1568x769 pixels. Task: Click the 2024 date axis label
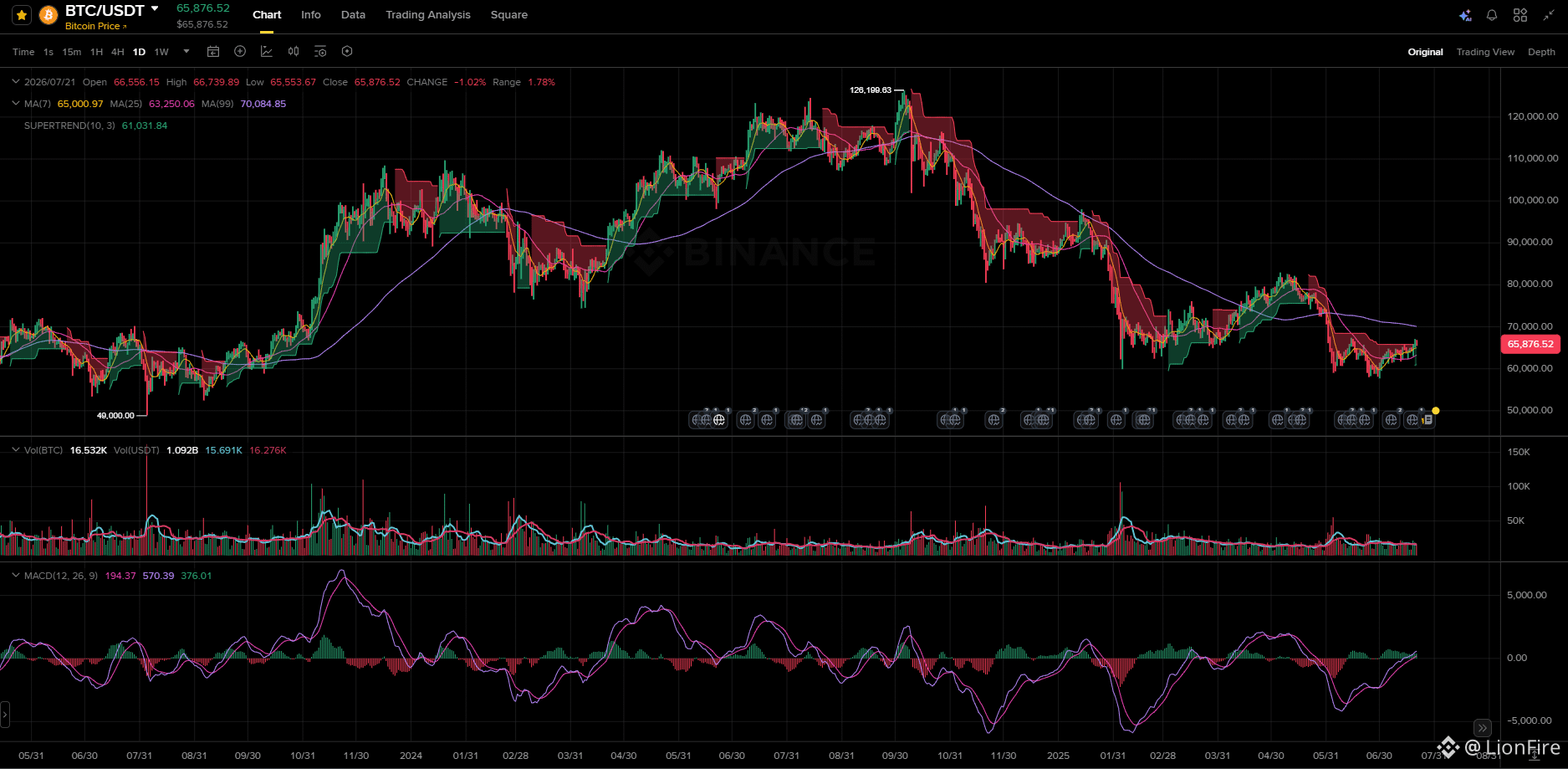click(411, 756)
